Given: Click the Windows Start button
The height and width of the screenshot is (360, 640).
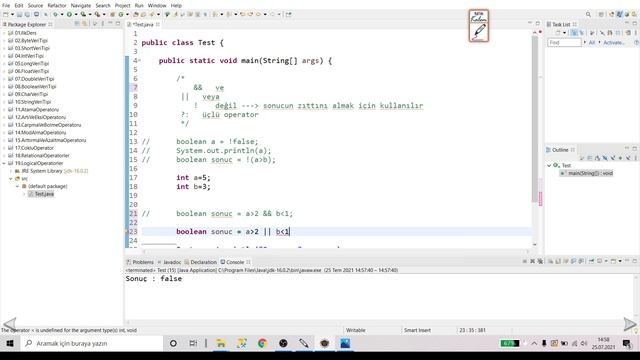Looking at the screenshot, I should (10, 343).
